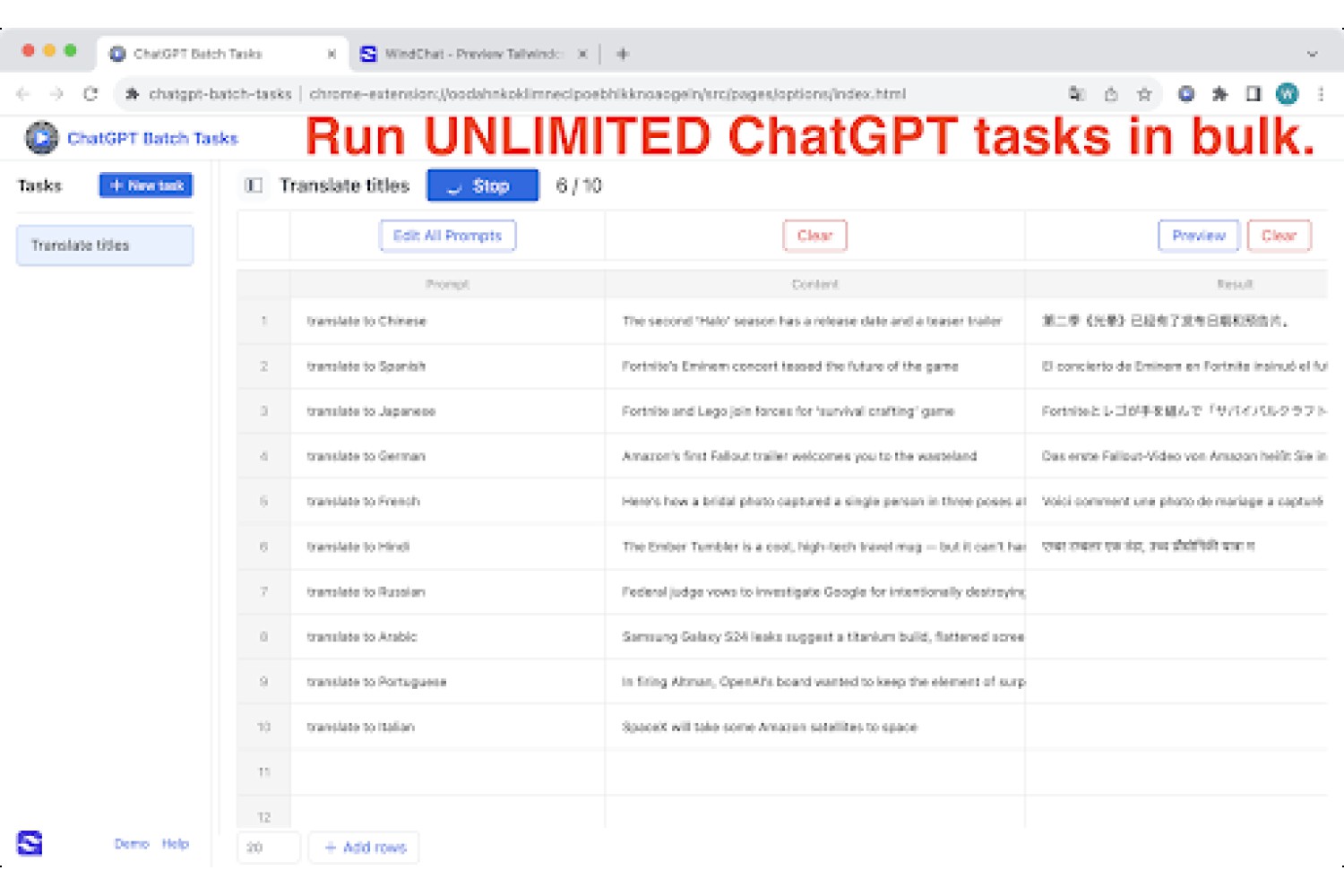Select the 'translate to Chinese' prompt cell
The image size is (1344, 896).
point(448,321)
